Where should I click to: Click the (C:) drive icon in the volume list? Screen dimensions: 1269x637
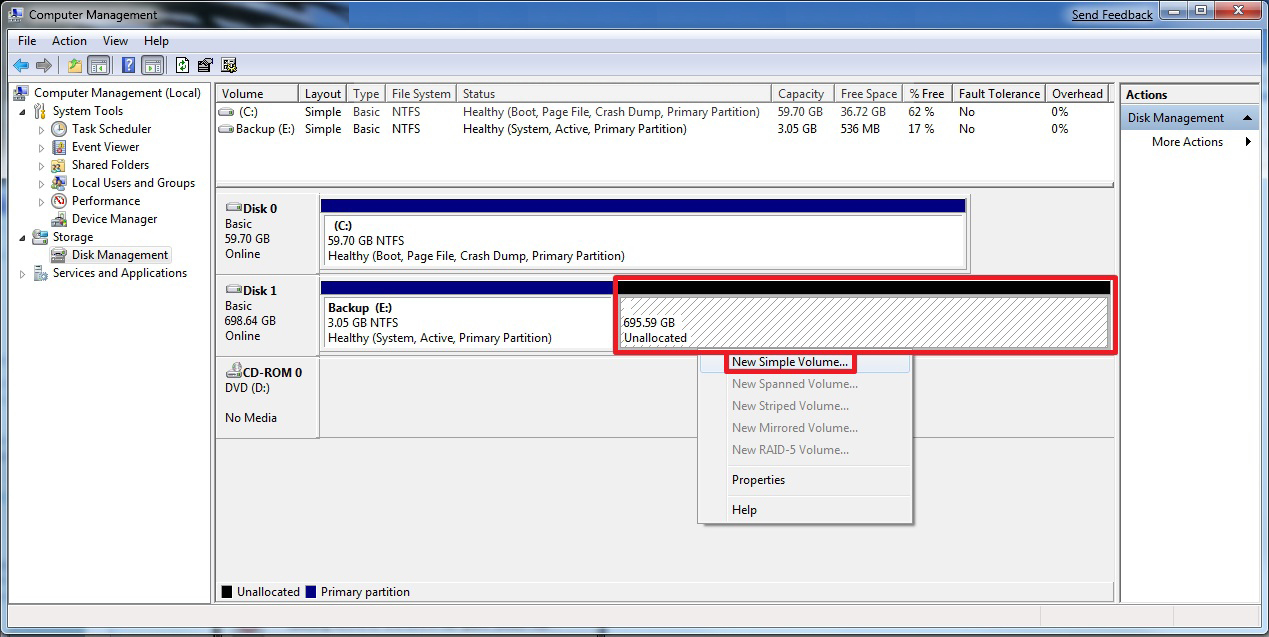[x=227, y=112]
